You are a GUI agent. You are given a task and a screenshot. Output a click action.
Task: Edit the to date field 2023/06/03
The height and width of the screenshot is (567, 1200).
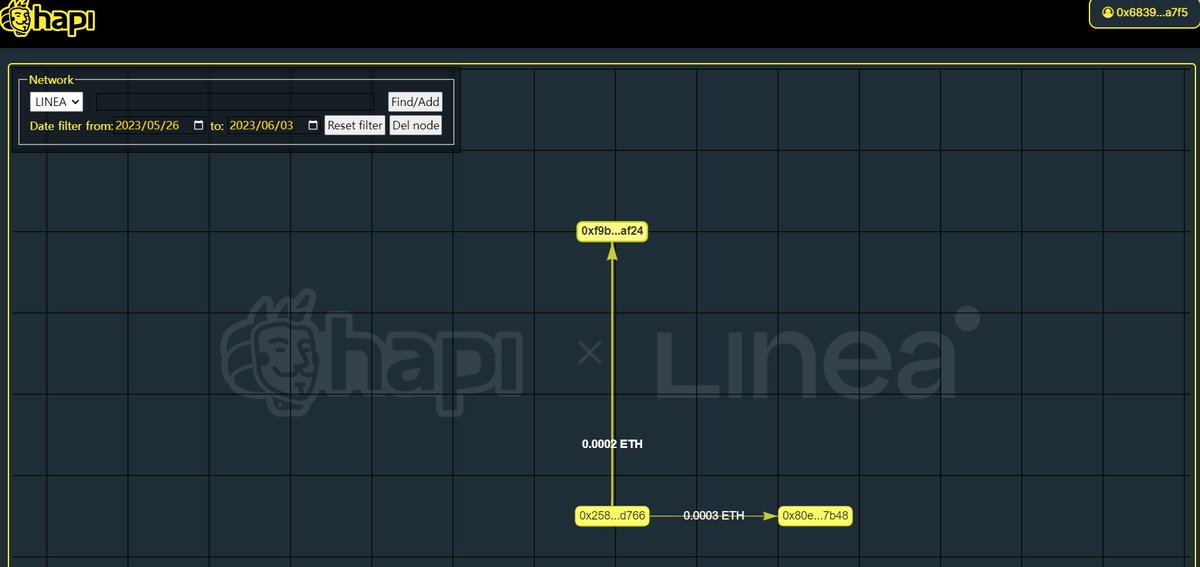pyautogui.click(x=275, y=126)
